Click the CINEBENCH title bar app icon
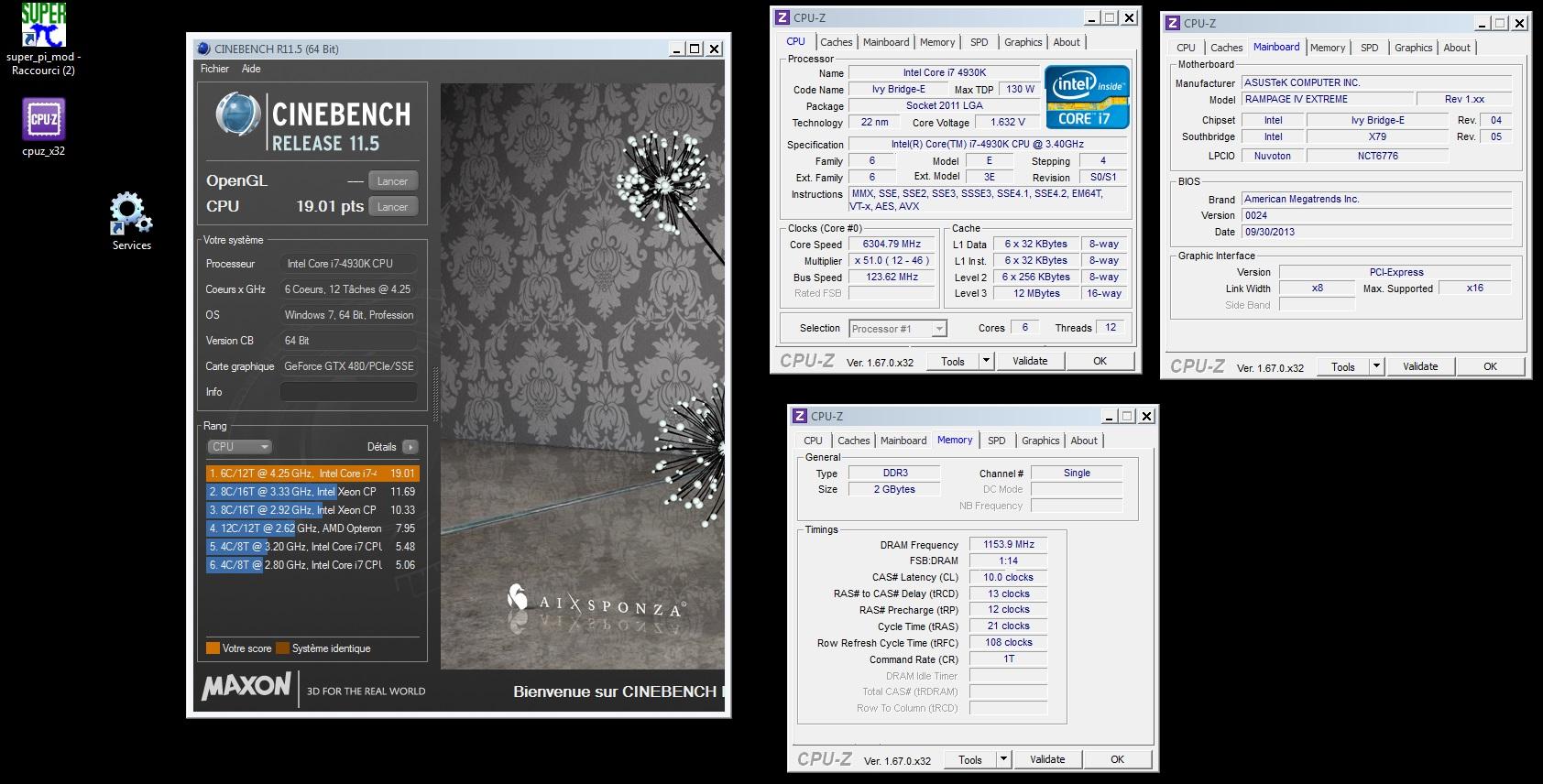Viewport: 1543px width, 784px height. (203, 49)
